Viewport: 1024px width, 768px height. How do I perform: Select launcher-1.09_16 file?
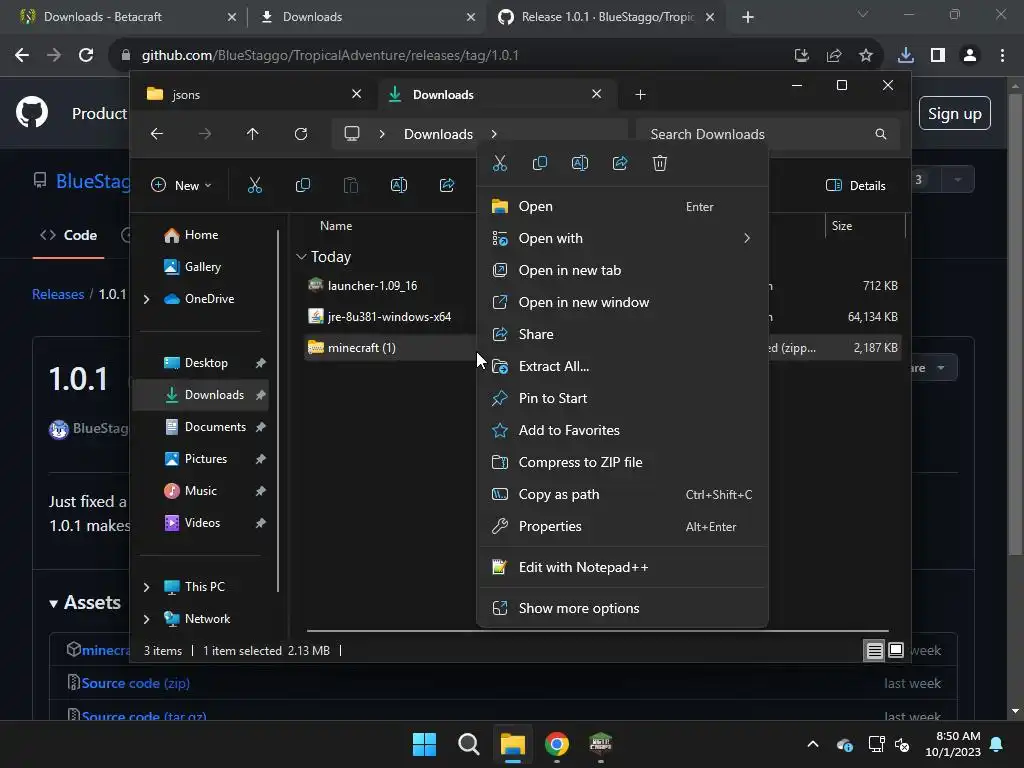372,285
